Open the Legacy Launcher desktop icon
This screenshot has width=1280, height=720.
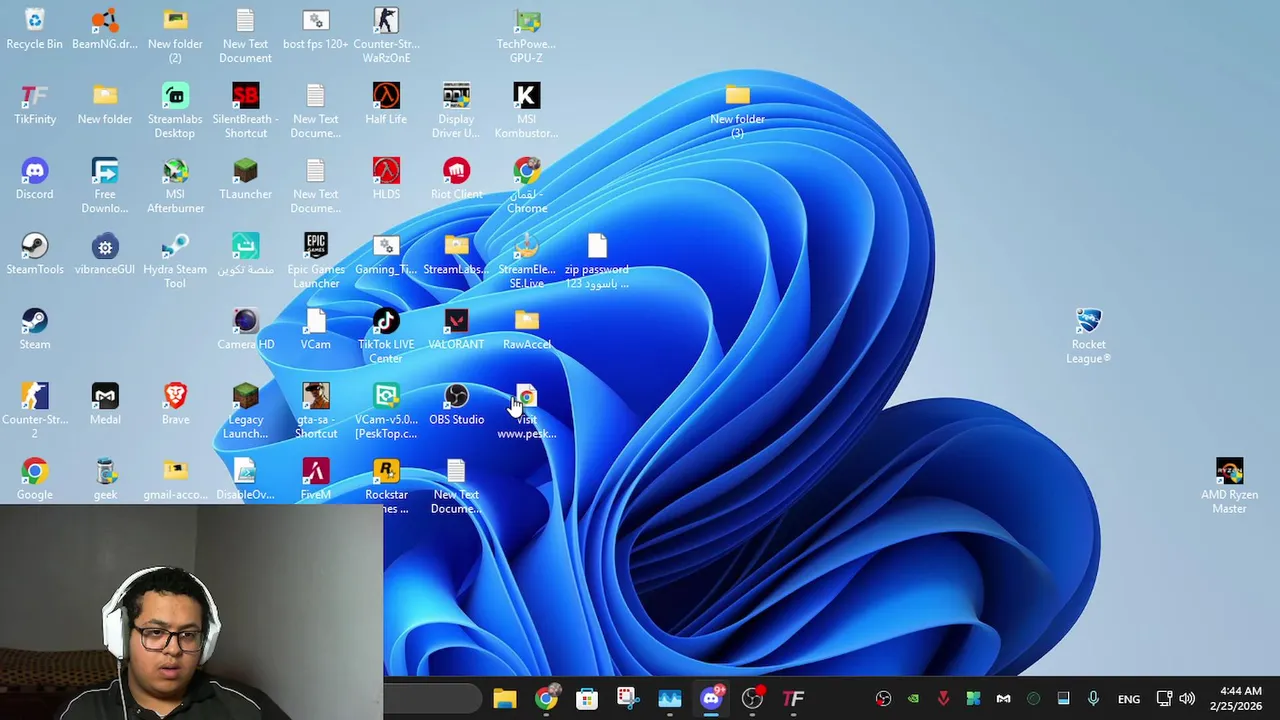[246, 411]
